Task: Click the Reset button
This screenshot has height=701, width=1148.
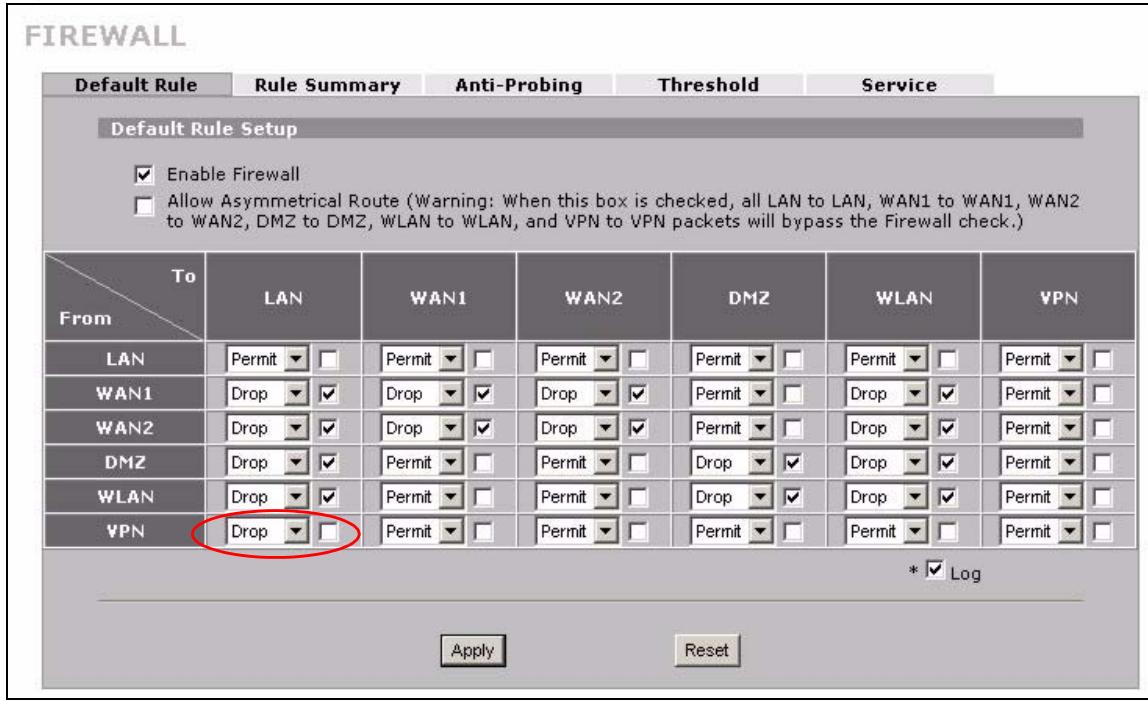Action: (x=707, y=650)
